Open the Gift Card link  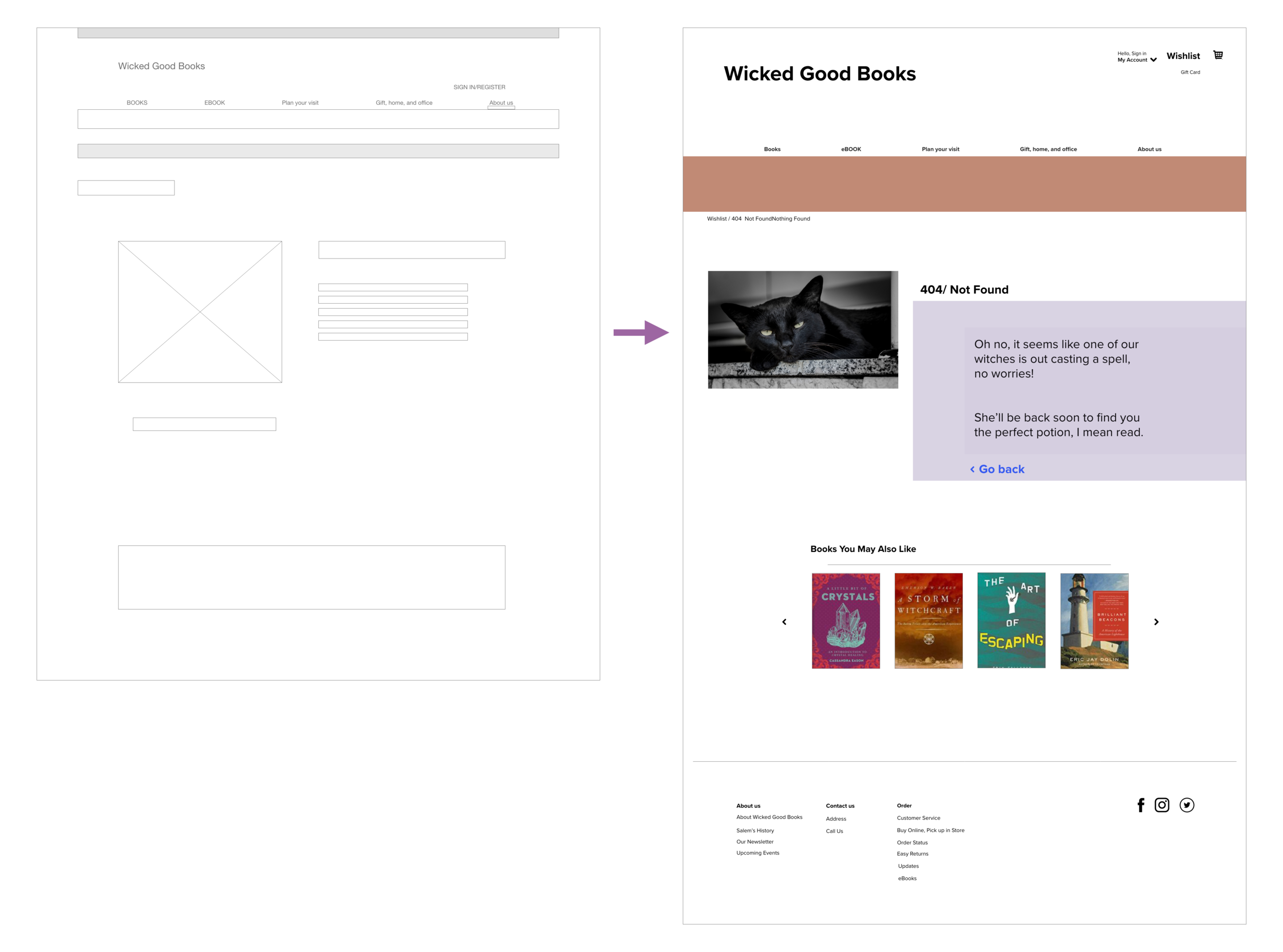(1190, 72)
